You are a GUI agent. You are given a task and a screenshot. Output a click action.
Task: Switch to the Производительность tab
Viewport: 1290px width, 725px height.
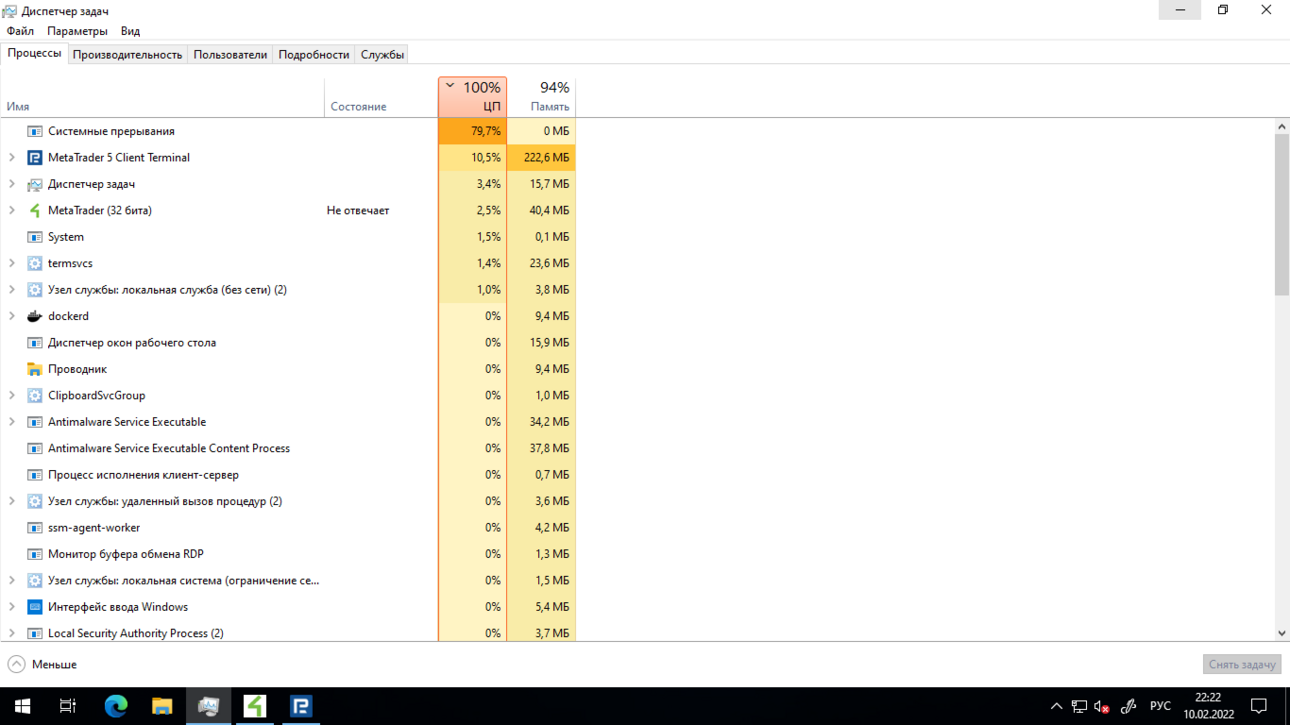point(127,54)
